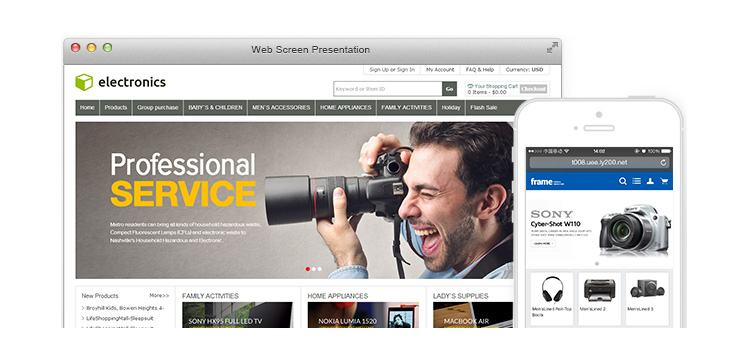Image resolution: width=748 pixels, height=364 pixels.
Task: Click the green cube electronics logo
Action: (84, 82)
